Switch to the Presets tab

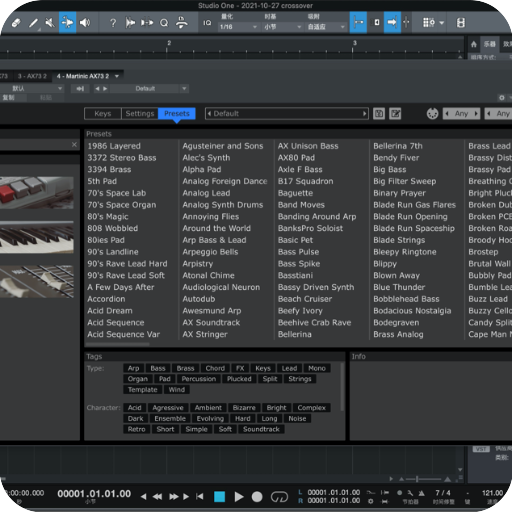click(x=177, y=114)
